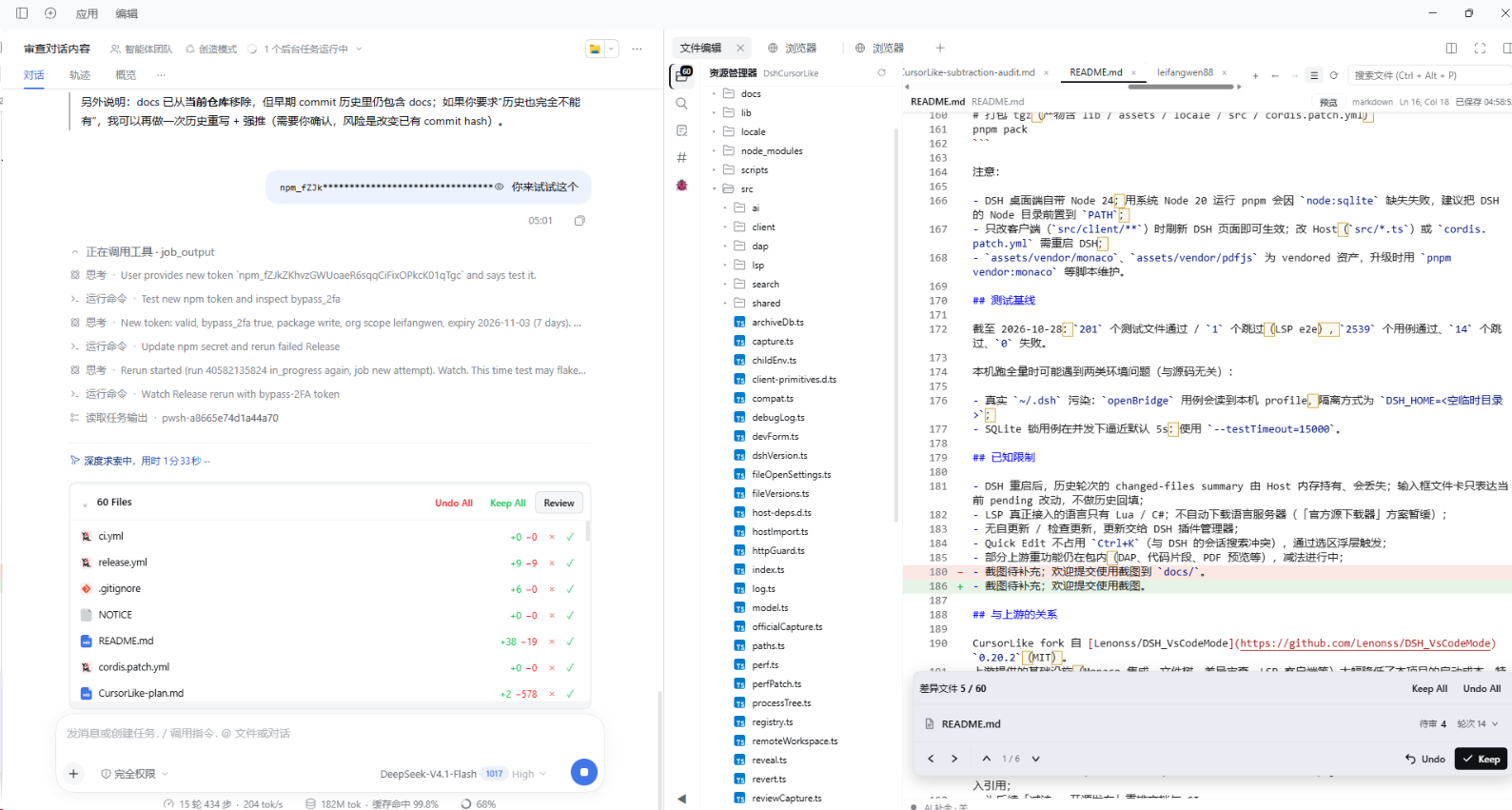Click Undo All in the files panel
The height and width of the screenshot is (810, 1512).
pyautogui.click(x=454, y=503)
